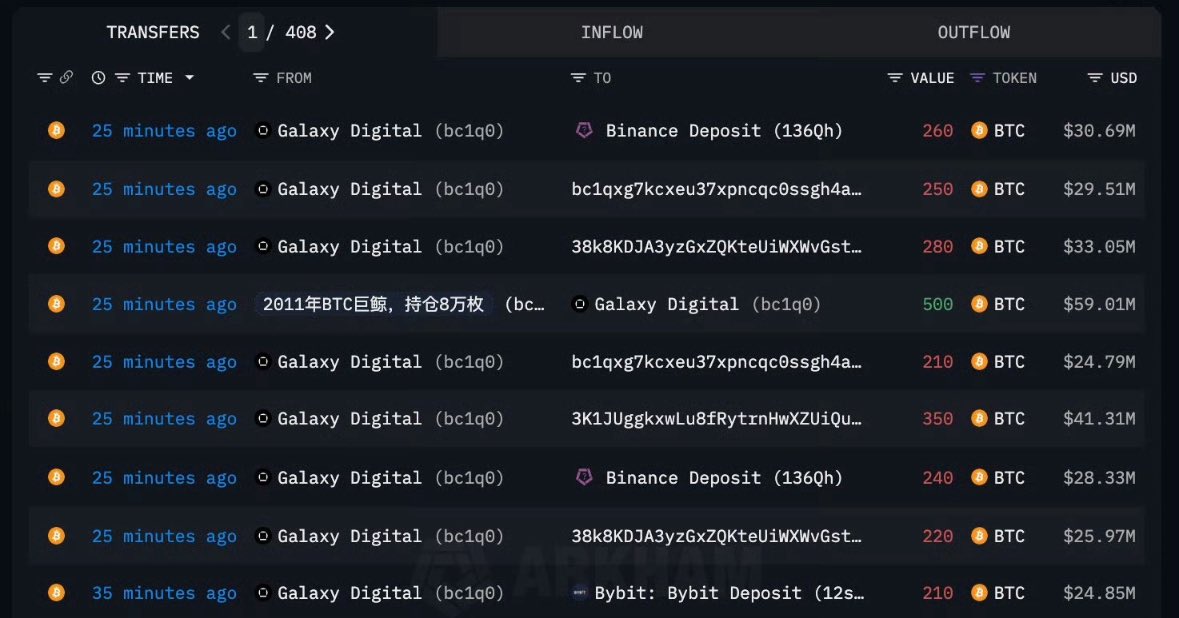This screenshot has height=618, width=1179.
Task: Open address 3K1JUggkxwLu8fRytrnHwXZUiQu link
Action: [x=716, y=420]
